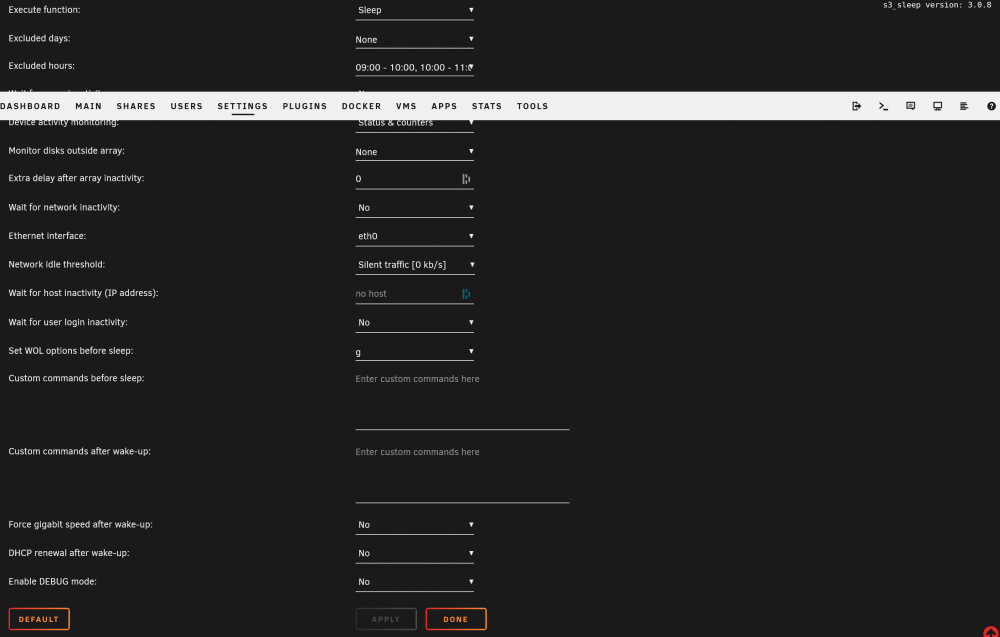Image resolution: width=1000 pixels, height=637 pixels.
Task: Open the Stats tab
Action: (x=487, y=106)
